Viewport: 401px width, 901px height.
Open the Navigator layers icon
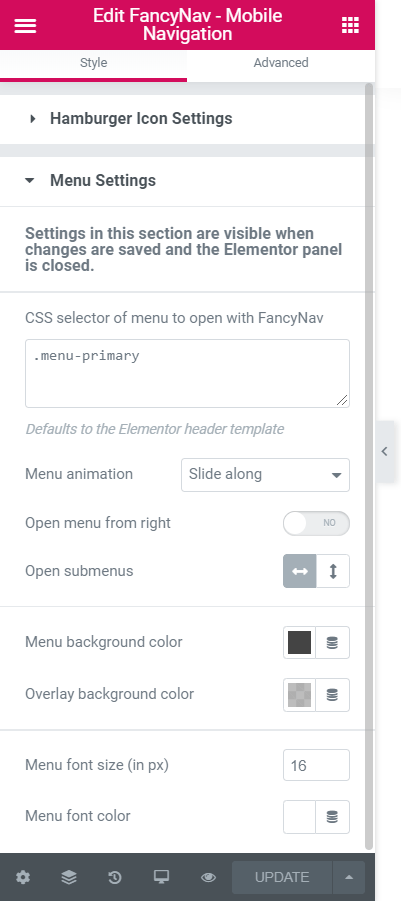69,877
